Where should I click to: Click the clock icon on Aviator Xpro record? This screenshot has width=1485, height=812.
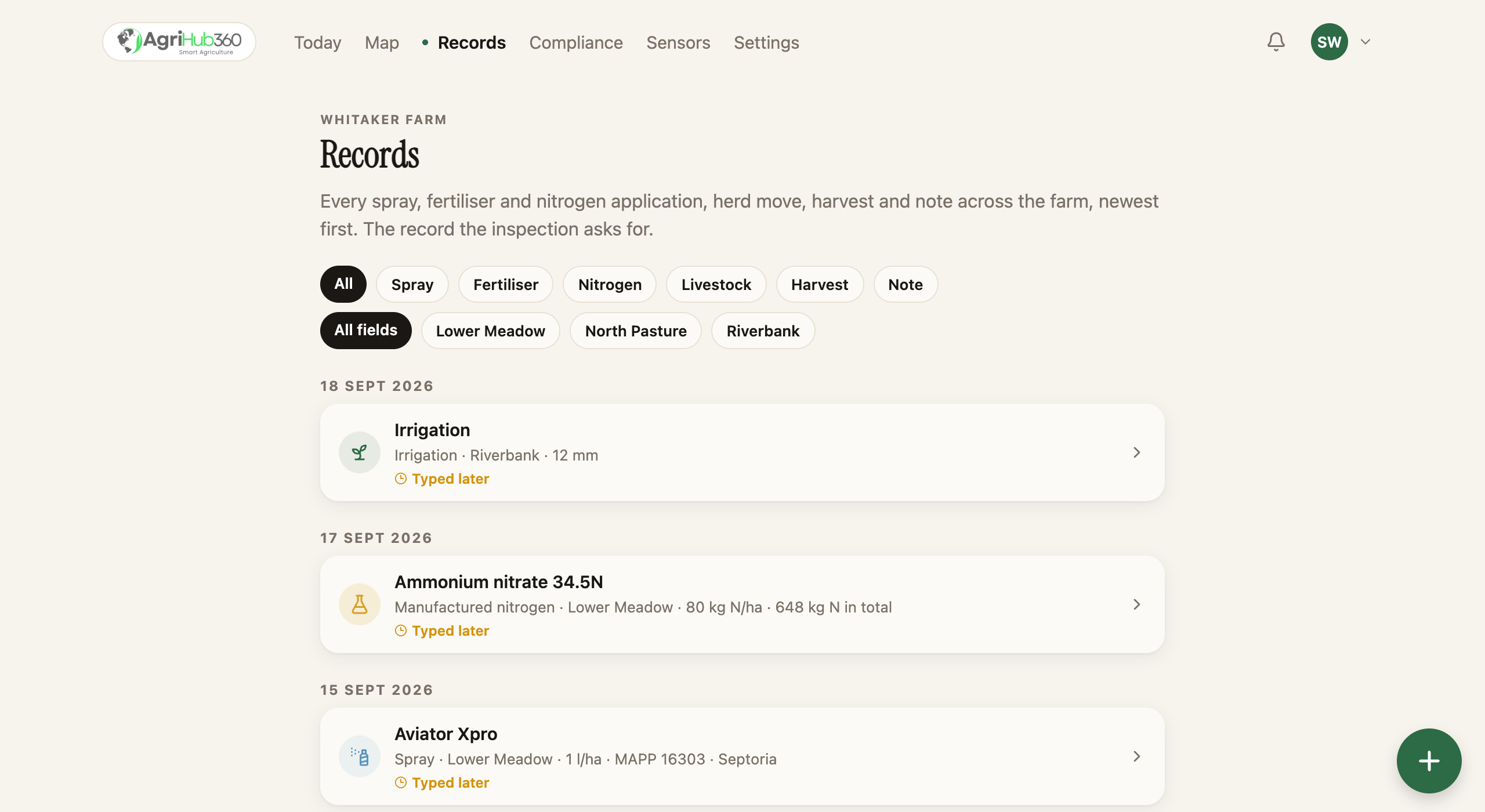401,782
